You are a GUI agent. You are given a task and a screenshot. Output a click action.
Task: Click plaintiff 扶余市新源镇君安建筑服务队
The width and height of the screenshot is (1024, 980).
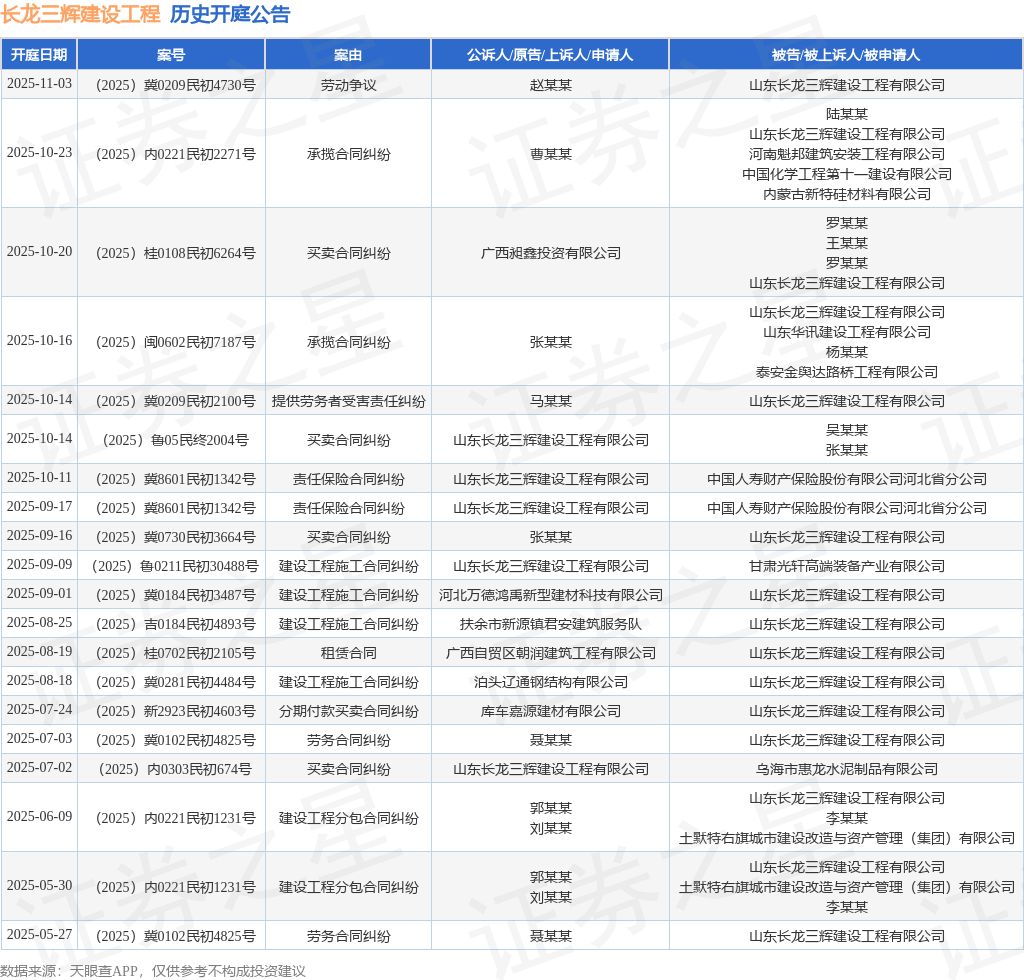(551, 625)
